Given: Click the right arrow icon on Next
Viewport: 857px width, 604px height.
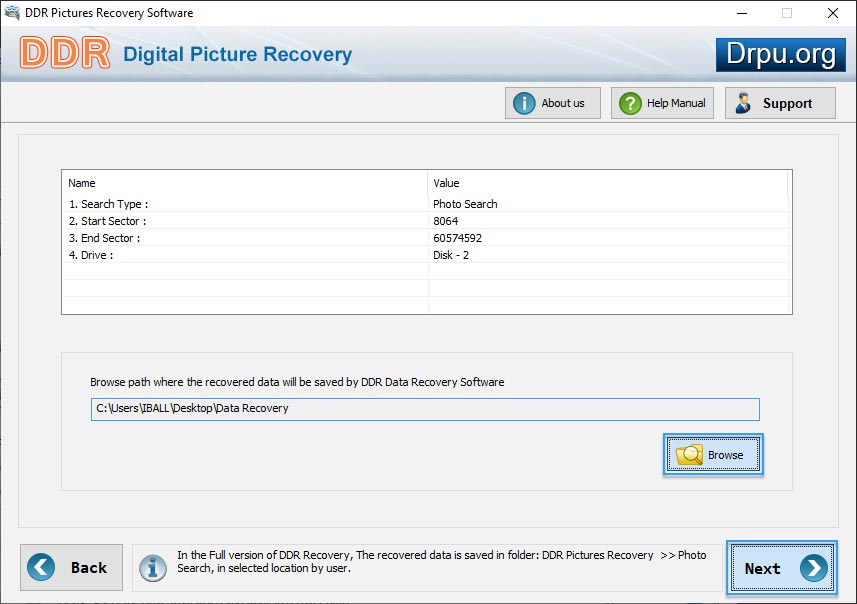Looking at the screenshot, I should pos(813,568).
